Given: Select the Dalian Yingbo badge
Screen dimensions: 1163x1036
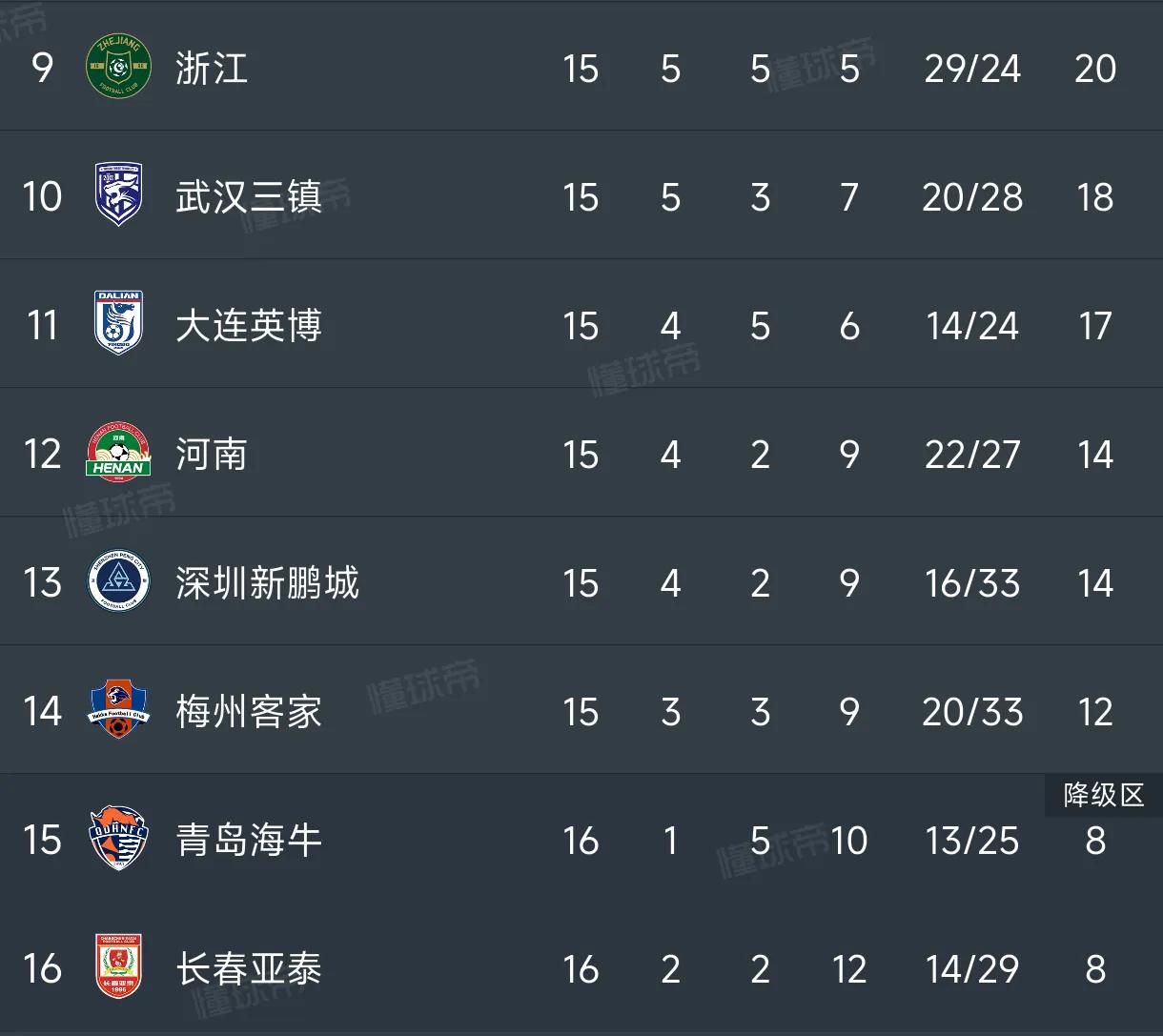Looking at the screenshot, I should (118, 324).
